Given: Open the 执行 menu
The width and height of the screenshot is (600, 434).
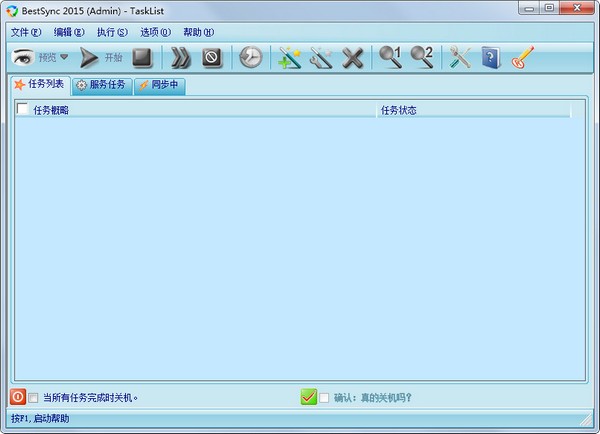Looking at the screenshot, I should click(112, 32).
